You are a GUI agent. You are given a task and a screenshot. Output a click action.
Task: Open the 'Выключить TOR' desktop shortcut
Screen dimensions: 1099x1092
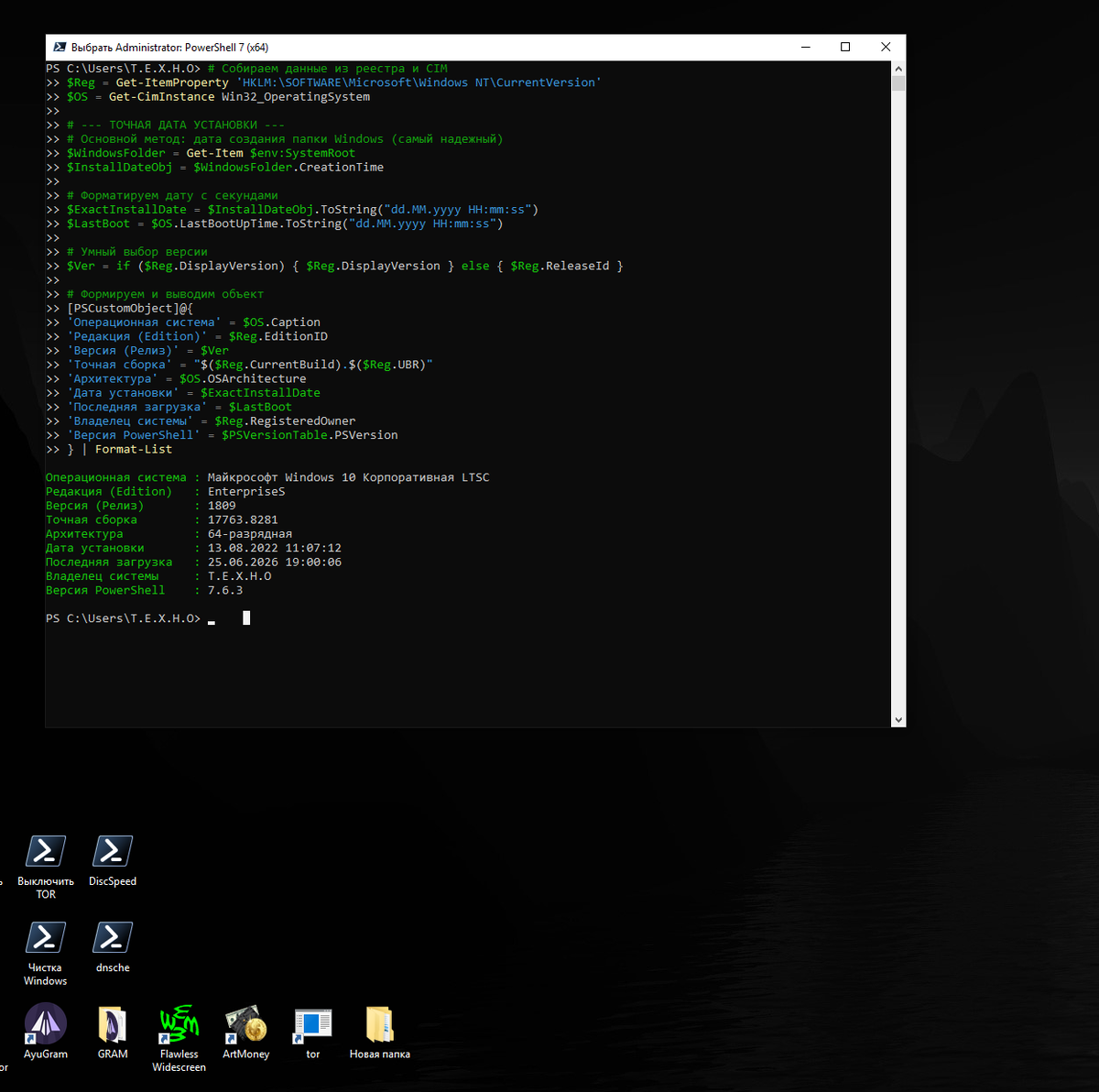click(x=46, y=867)
